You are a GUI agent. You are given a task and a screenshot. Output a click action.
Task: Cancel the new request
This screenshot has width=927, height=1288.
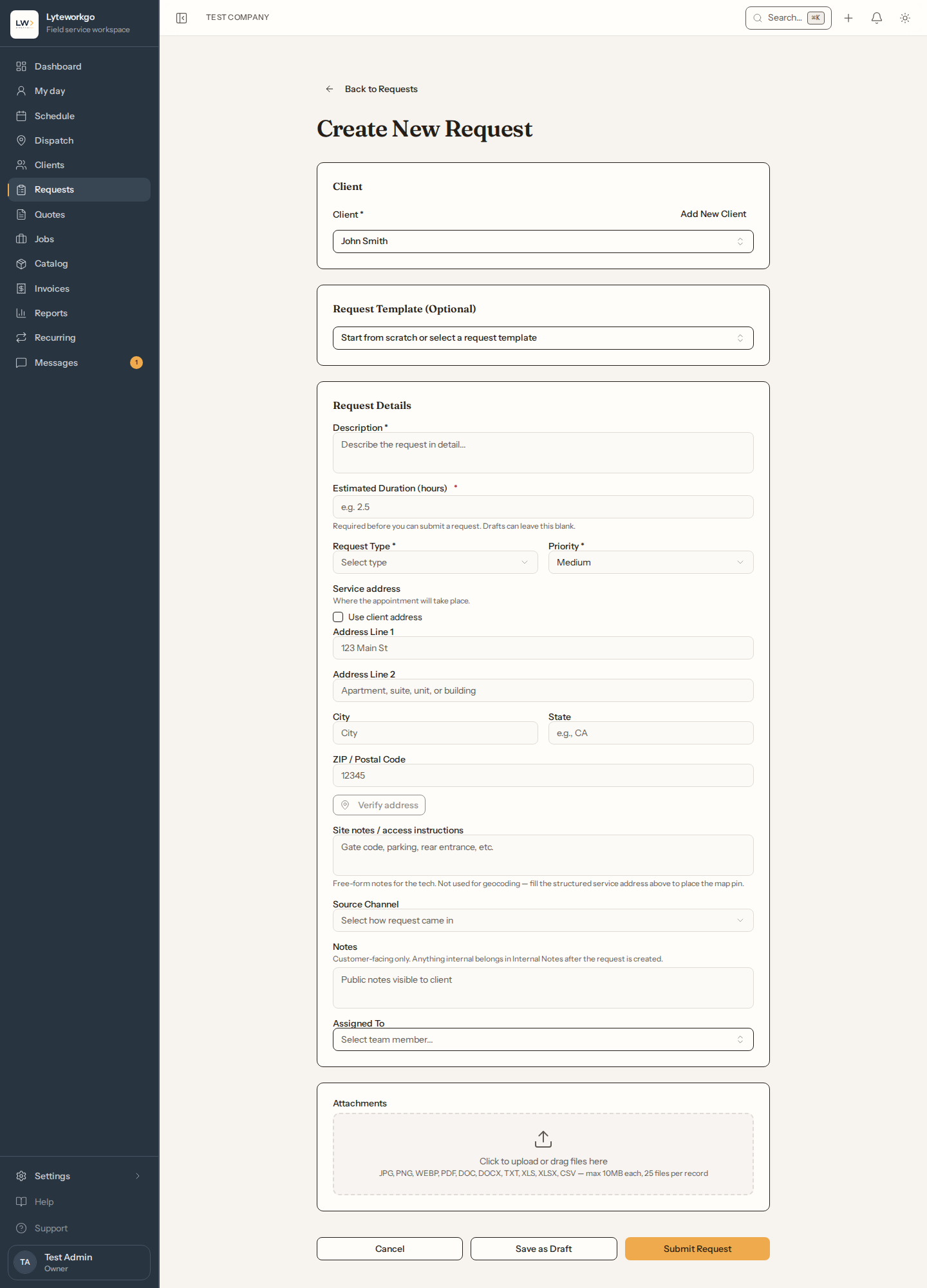click(389, 1249)
